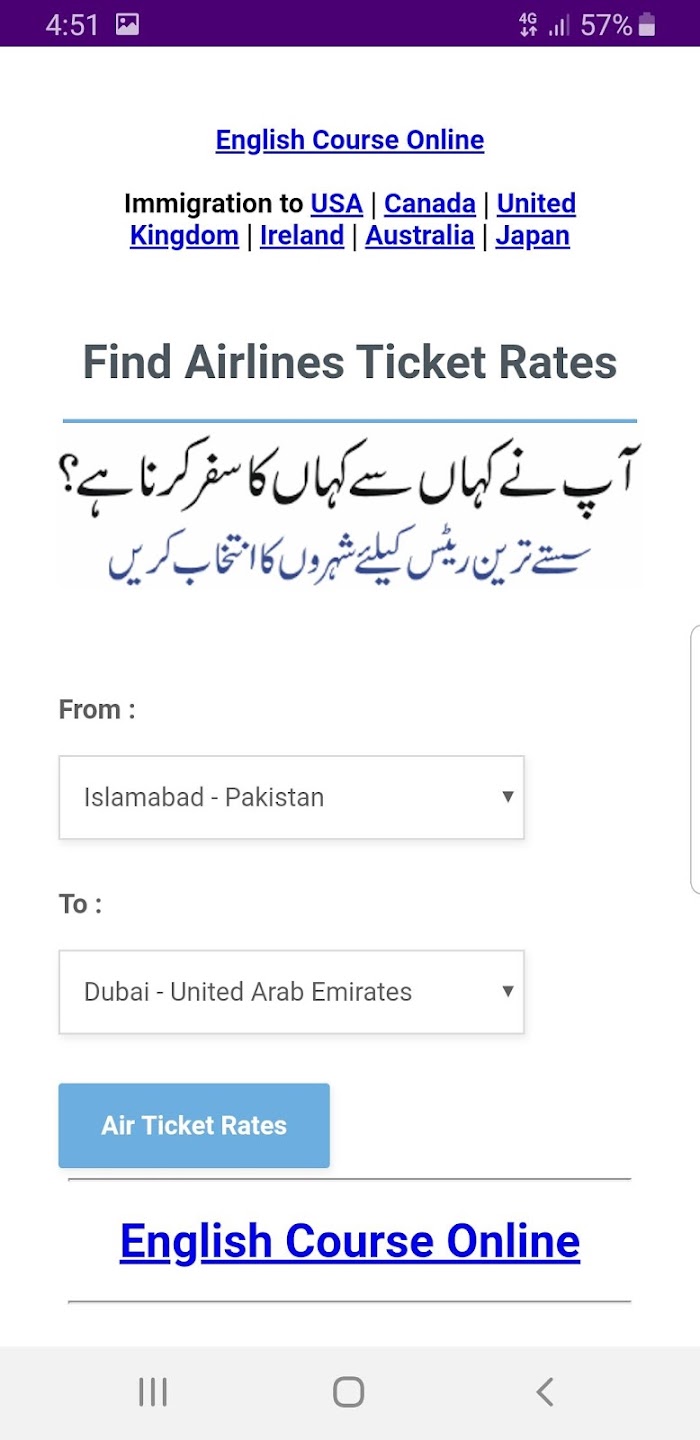The image size is (700, 1440).
Task: Tap the 4G data indicator icon
Action: pyautogui.click(x=528, y=24)
